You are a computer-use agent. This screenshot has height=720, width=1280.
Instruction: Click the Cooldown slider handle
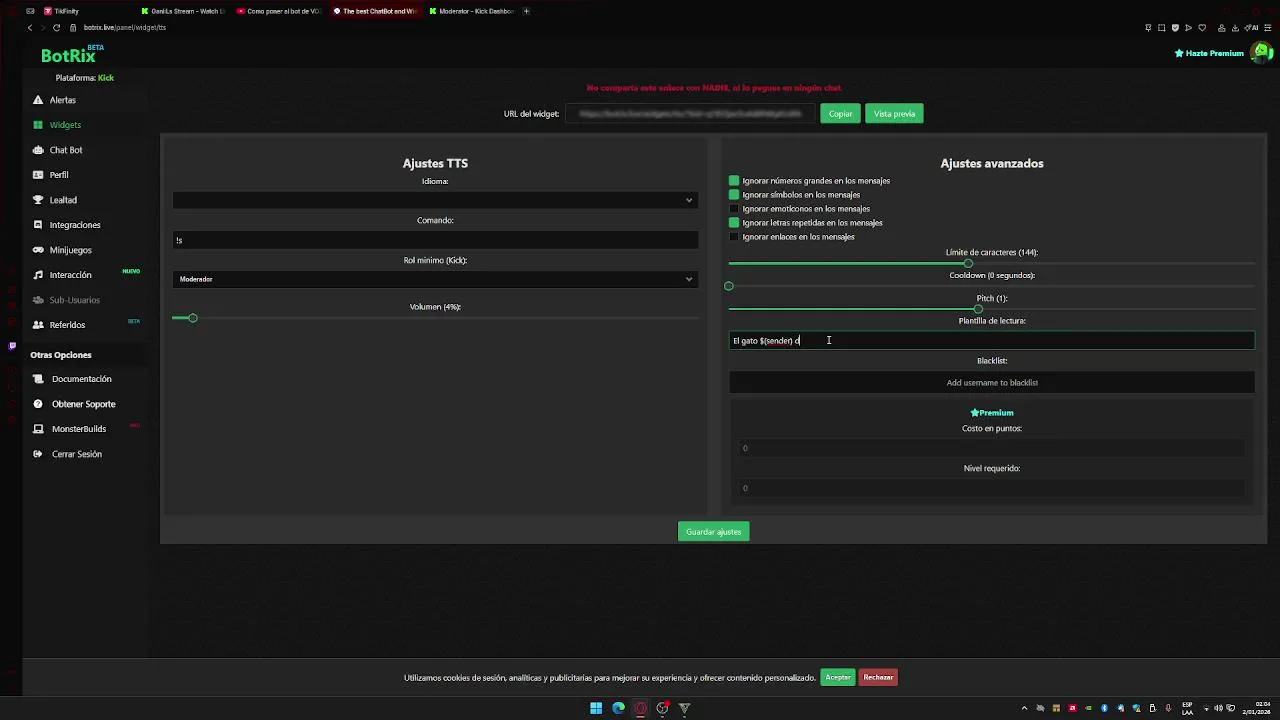click(729, 286)
